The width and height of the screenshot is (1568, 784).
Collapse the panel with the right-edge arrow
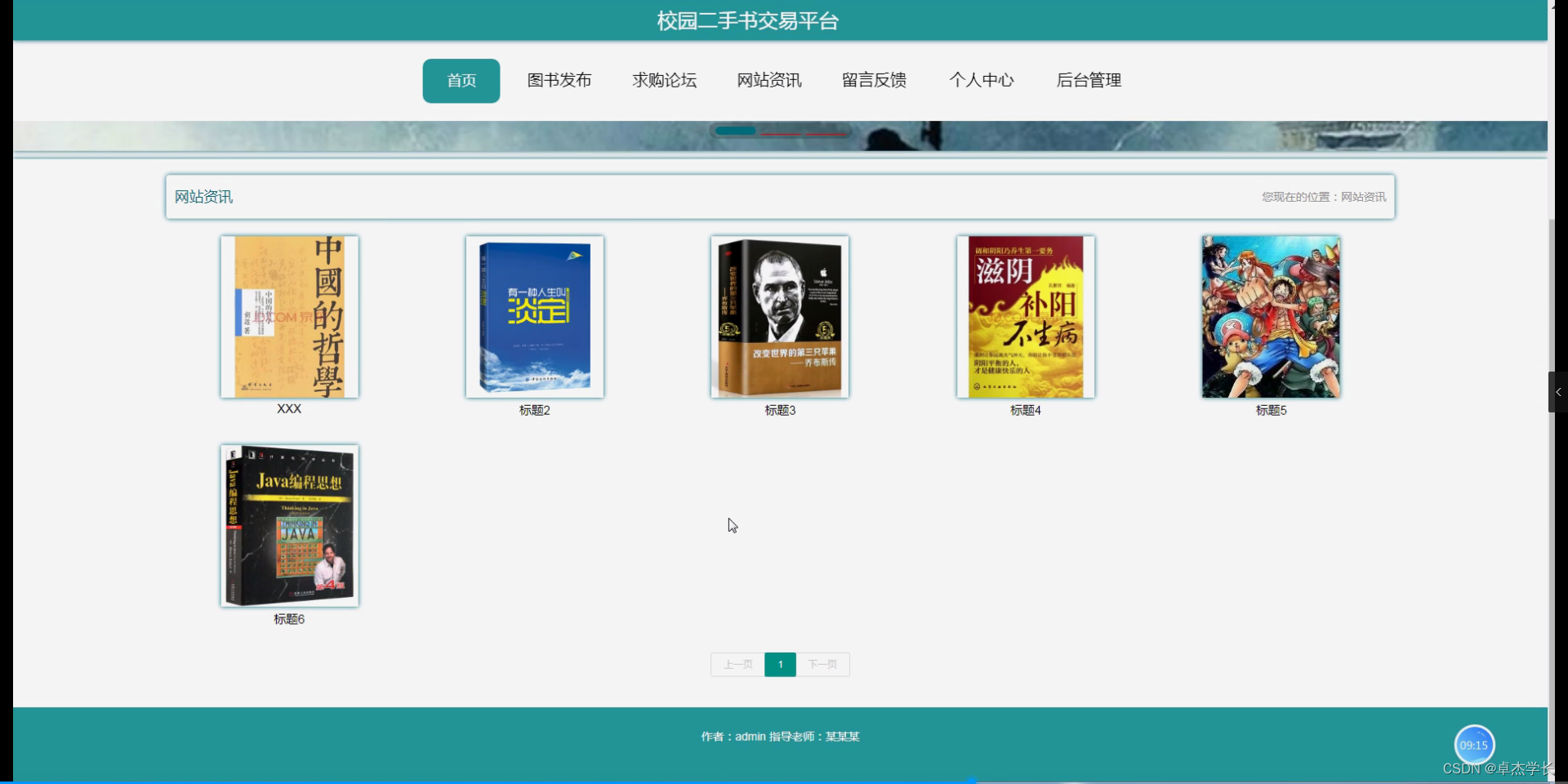(x=1559, y=392)
